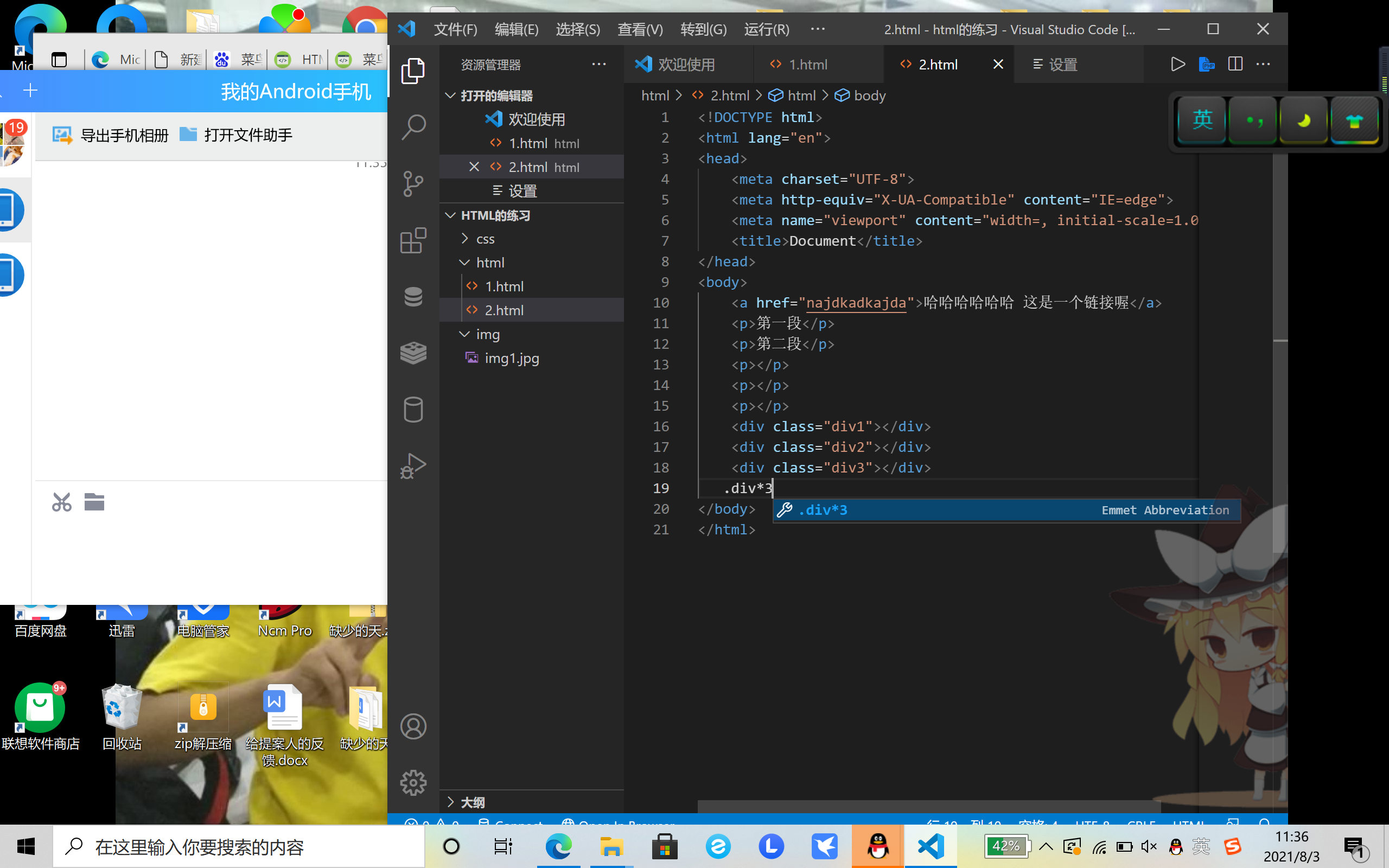The image size is (1389, 868).
Task: Open Accounts menu in VS Code
Action: pyautogui.click(x=413, y=727)
